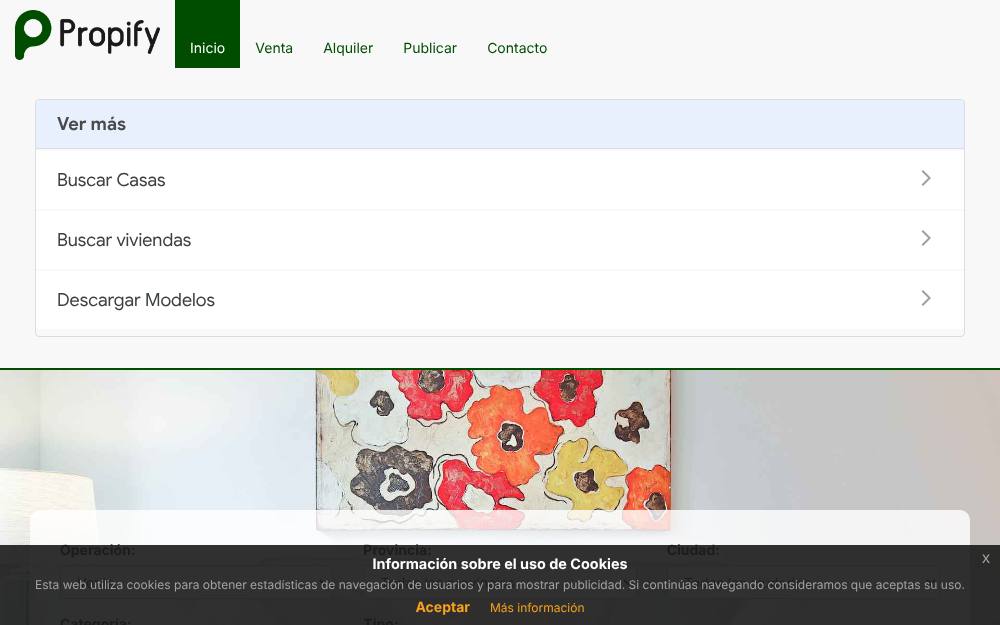Click the Ver más panel header
This screenshot has height=625, width=1000.
click(499, 124)
